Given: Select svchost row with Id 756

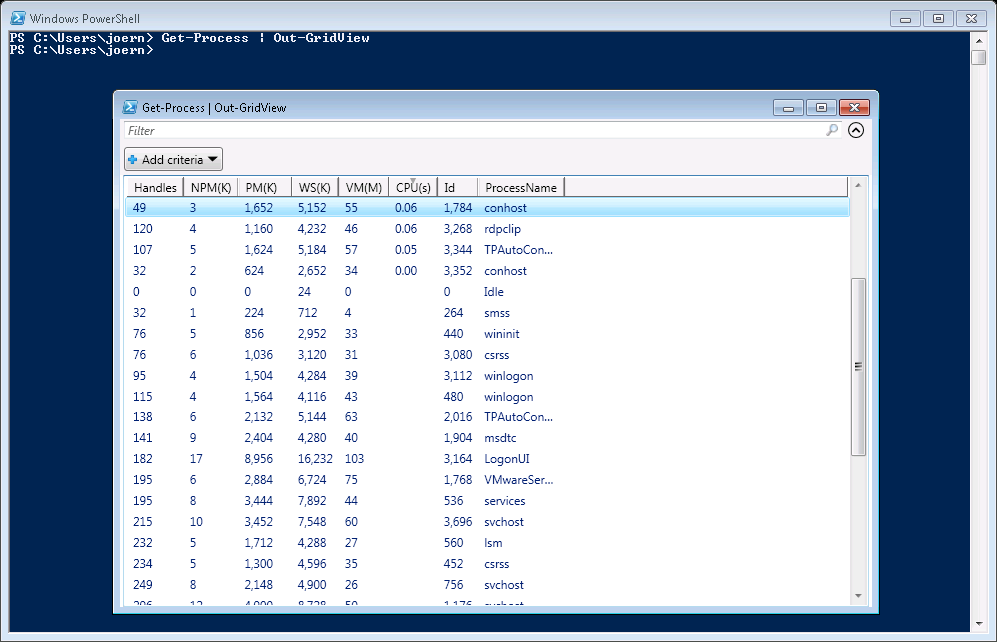Looking at the screenshot, I should tap(487, 585).
